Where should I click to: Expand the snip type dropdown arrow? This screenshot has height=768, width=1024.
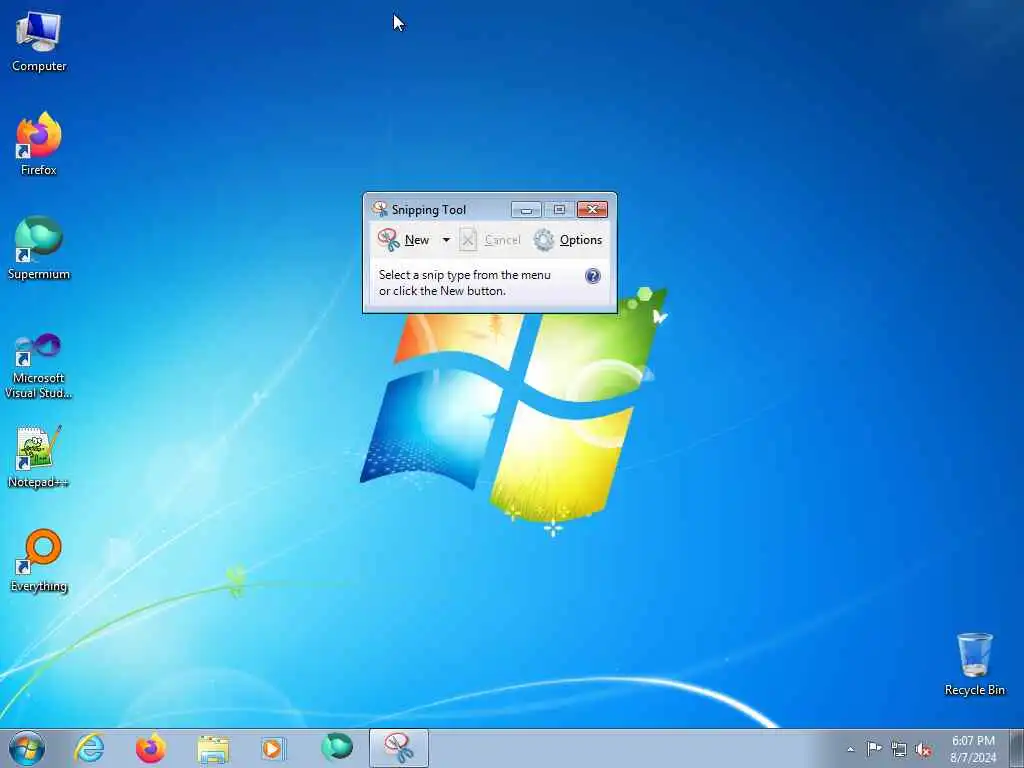446,240
